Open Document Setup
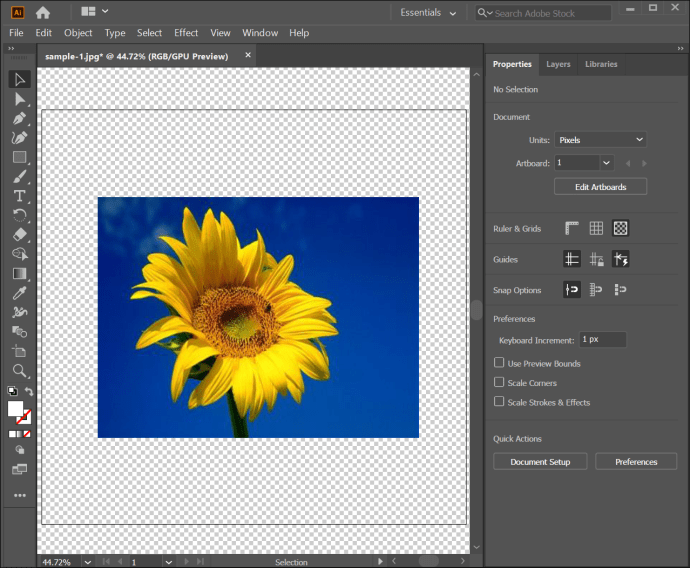Image resolution: width=690 pixels, height=568 pixels. coord(540,462)
